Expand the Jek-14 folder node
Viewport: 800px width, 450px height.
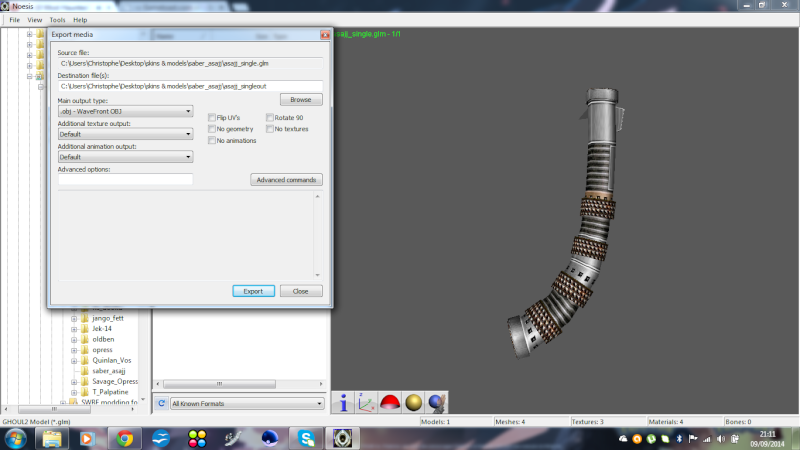[74, 329]
